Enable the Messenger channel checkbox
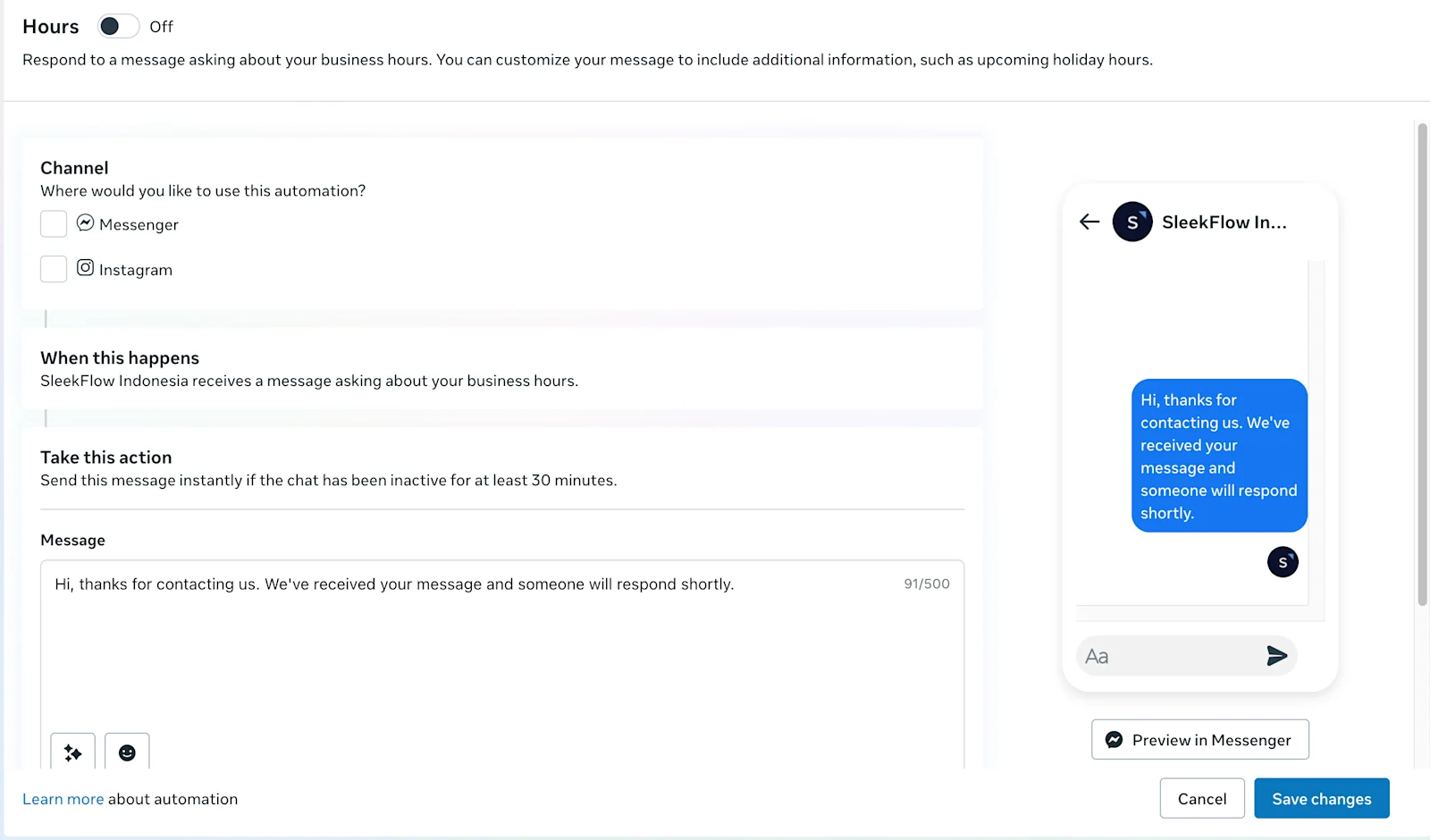Image resolution: width=1430 pixels, height=840 pixels. [54, 223]
